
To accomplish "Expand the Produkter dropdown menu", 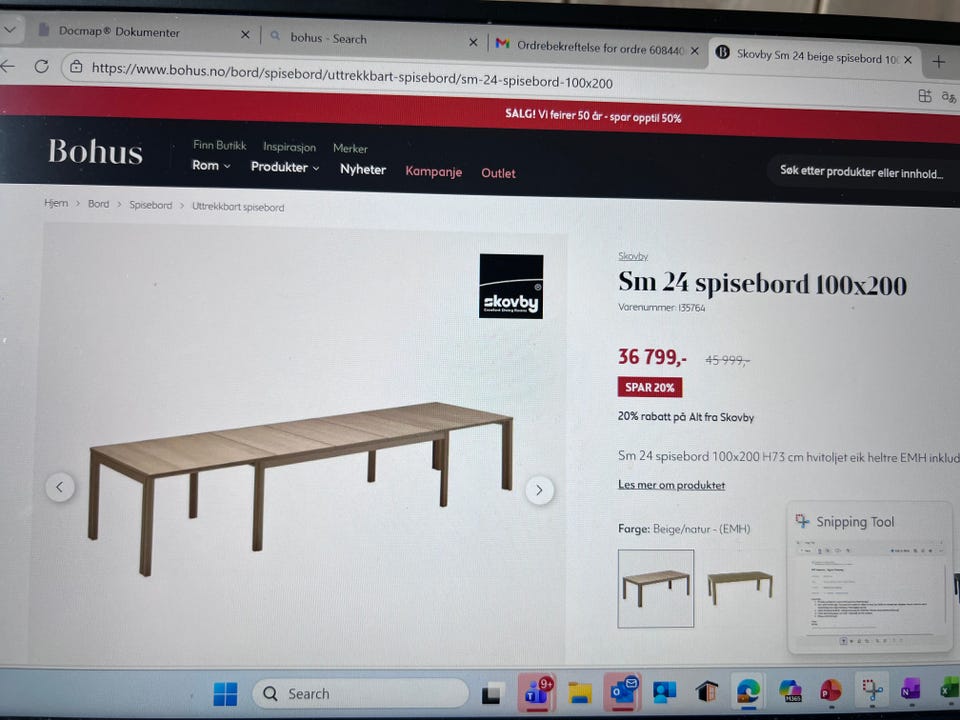I will point(285,167).
